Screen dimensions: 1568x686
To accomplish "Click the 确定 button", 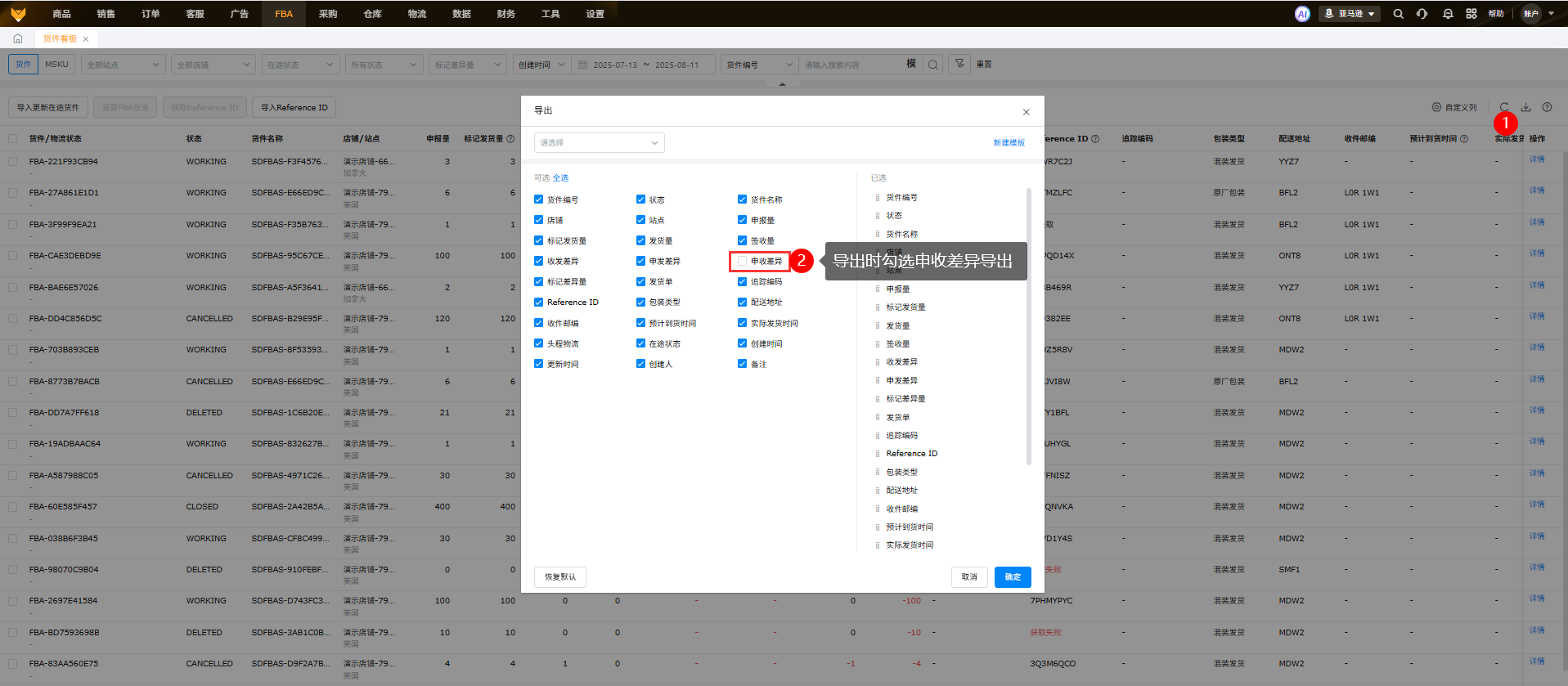I will click(1013, 577).
